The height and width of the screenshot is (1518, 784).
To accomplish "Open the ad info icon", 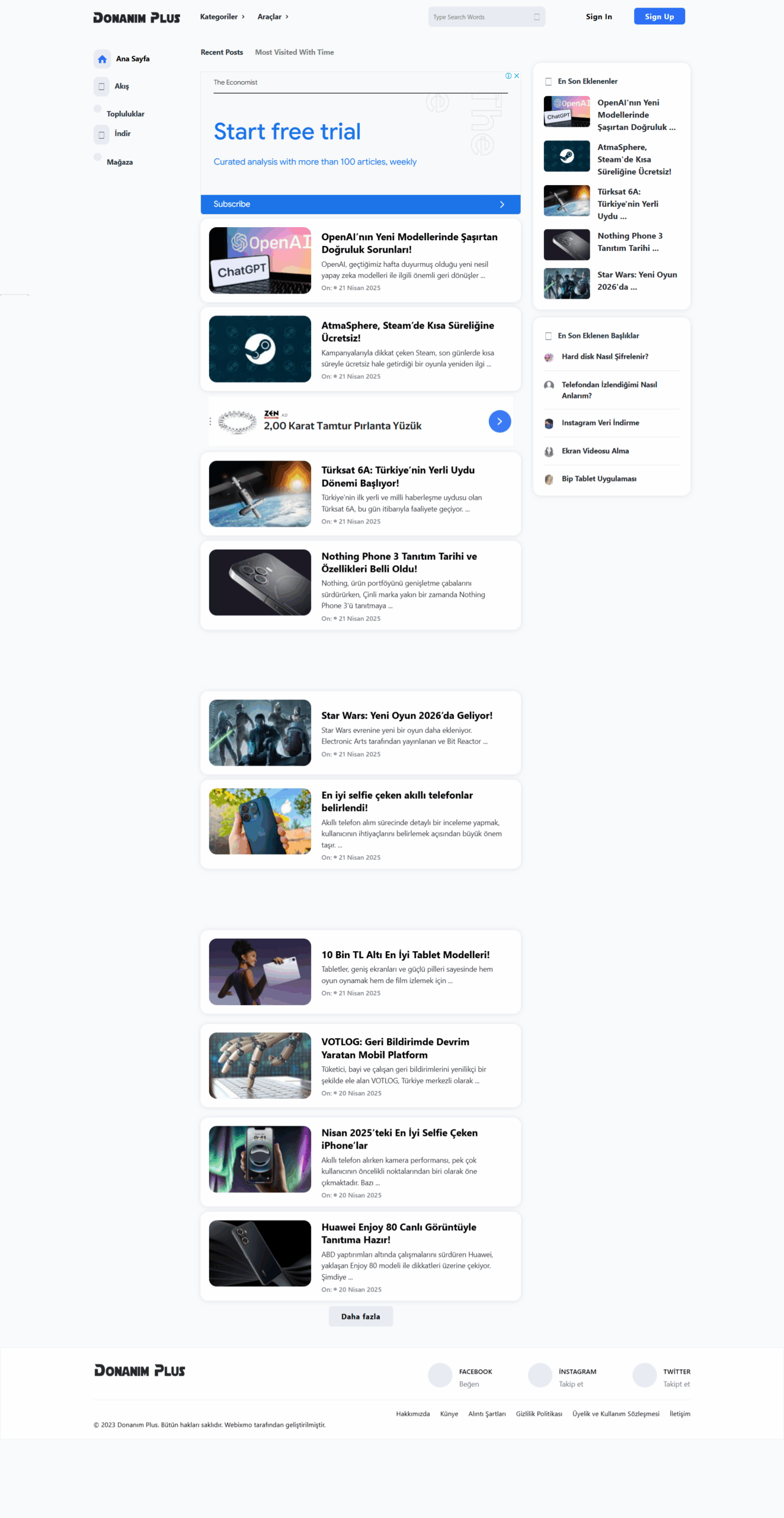I will (508, 76).
